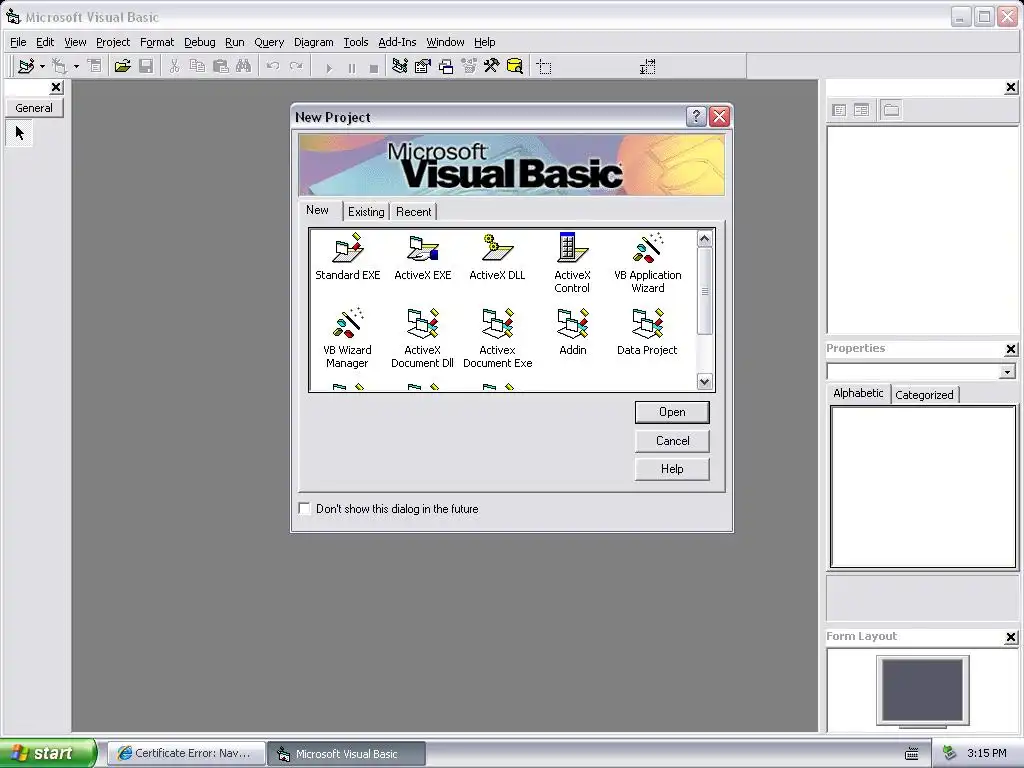Image resolution: width=1024 pixels, height=768 pixels.
Task: Close the Form Layout panel
Action: [1010, 637]
